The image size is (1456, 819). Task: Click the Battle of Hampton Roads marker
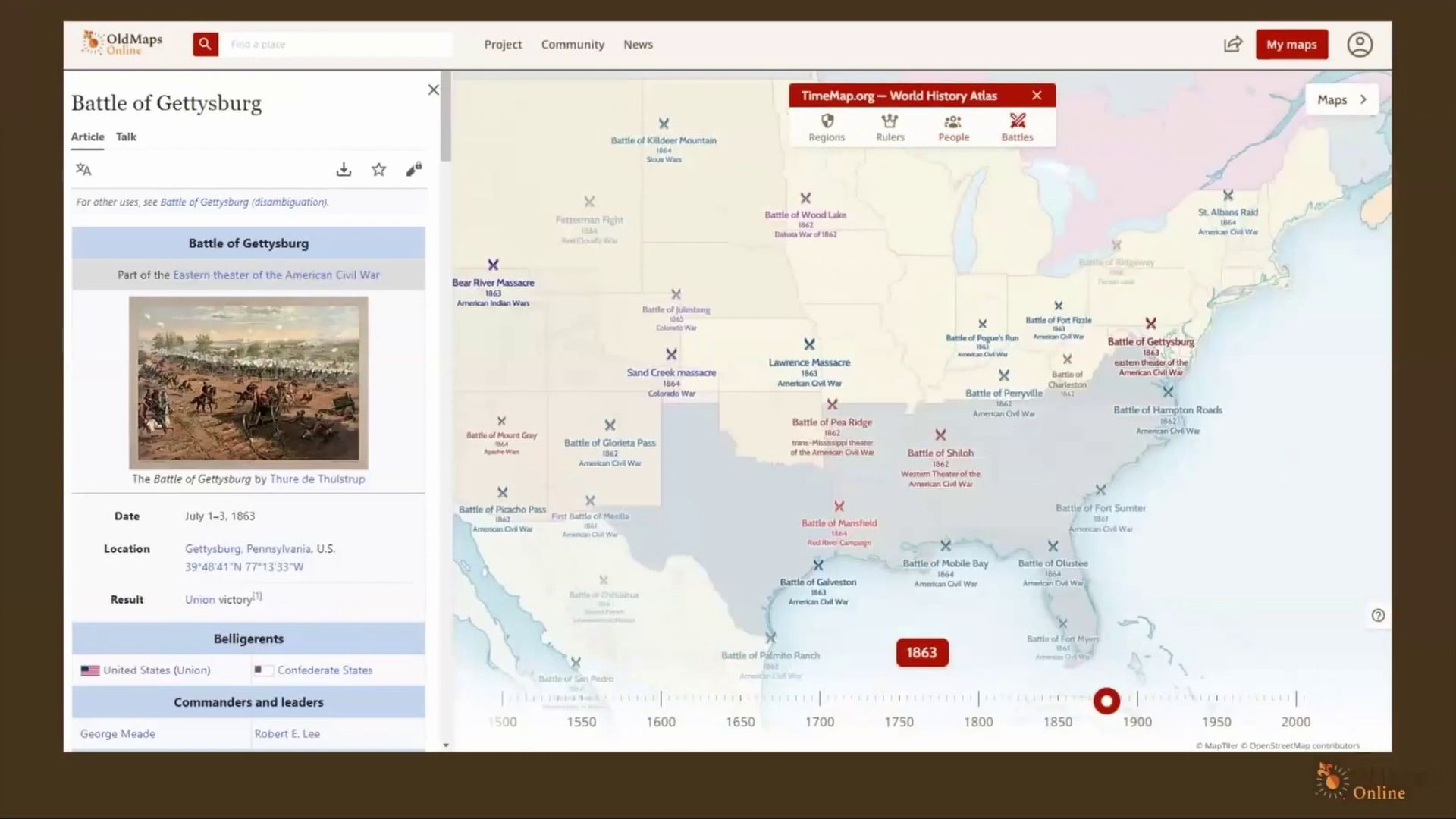coord(1168,392)
